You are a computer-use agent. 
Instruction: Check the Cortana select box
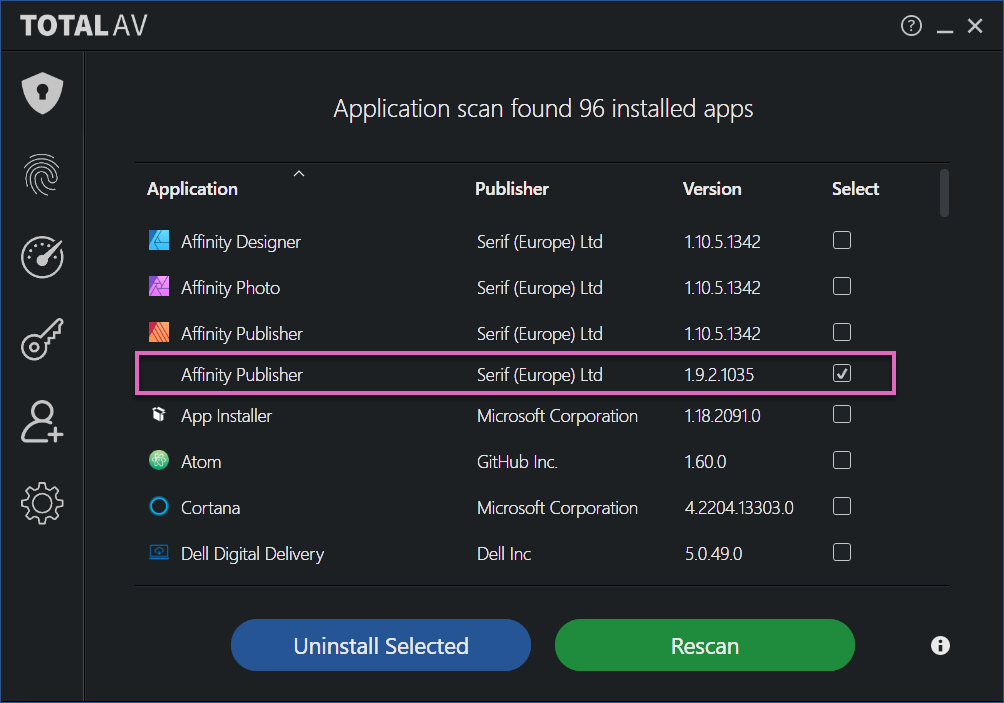click(842, 506)
